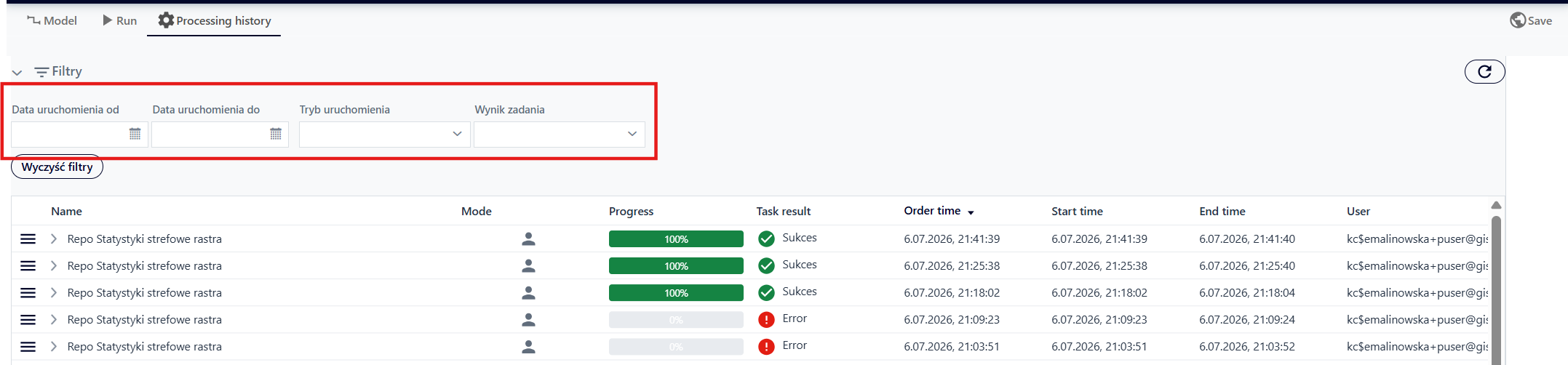Expand the row ordered at 21:41:39
Image resolution: width=1568 pixels, height=365 pixels.
(x=54, y=238)
